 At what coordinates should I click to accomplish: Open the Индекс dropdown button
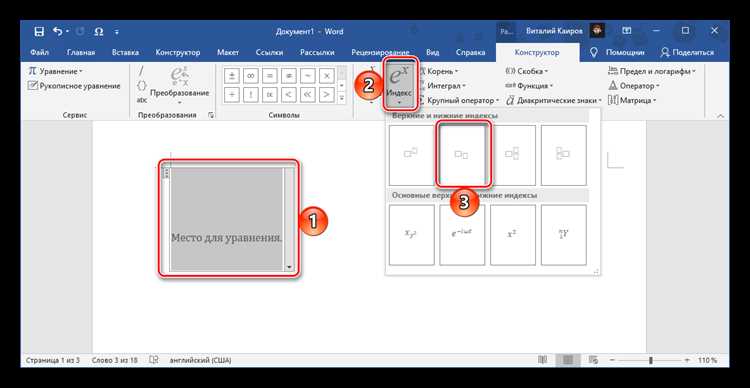tap(399, 84)
